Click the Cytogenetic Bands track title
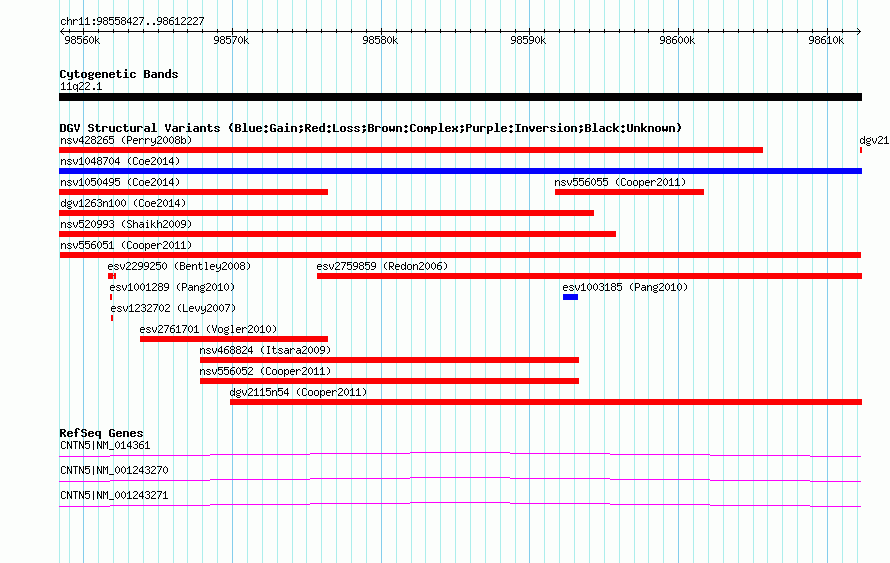This screenshot has width=890, height=563. [x=119, y=74]
